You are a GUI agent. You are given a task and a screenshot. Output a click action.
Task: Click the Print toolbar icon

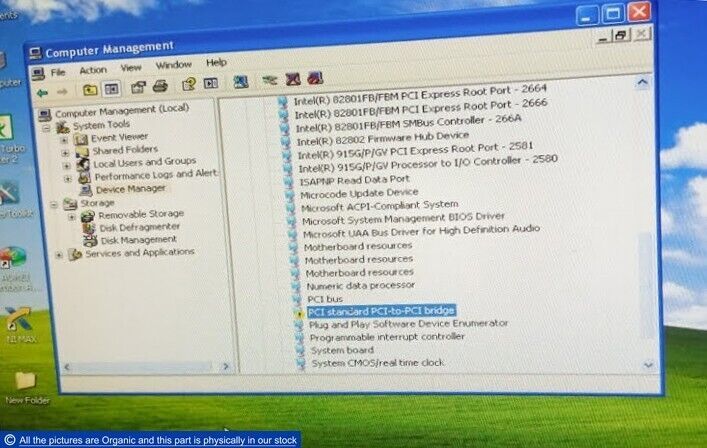point(160,86)
